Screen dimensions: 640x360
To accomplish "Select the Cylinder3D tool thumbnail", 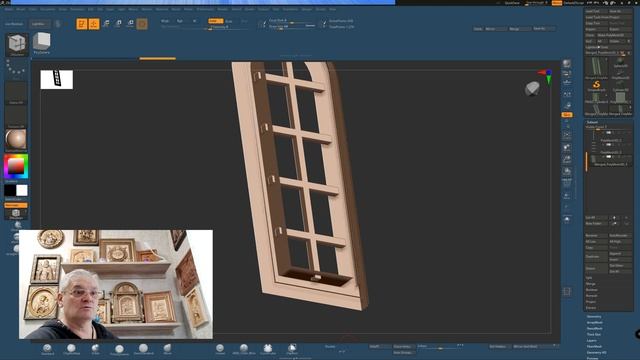I will pos(620,86).
